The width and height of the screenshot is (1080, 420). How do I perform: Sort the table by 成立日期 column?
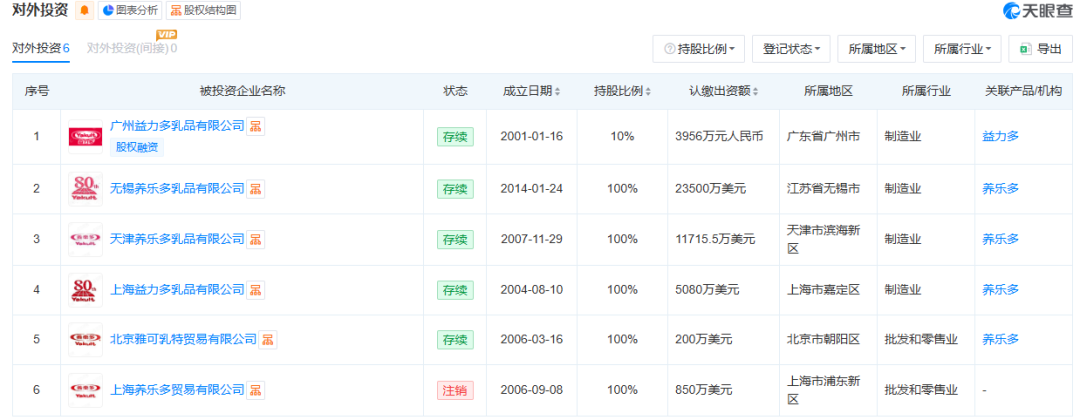531,91
